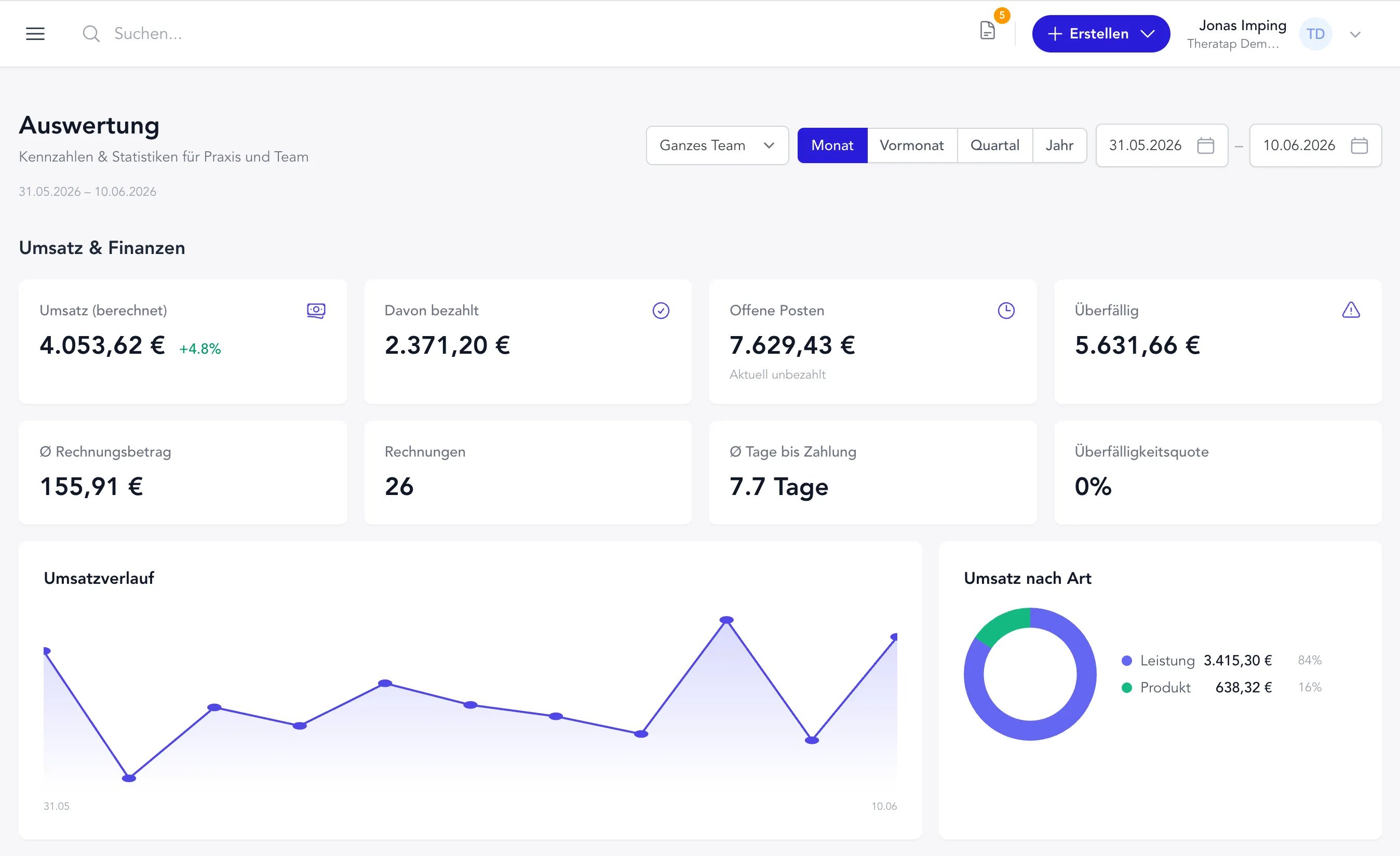The height and width of the screenshot is (856, 1400).
Task: Open documents icon with badge 5
Action: click(988, 31)
